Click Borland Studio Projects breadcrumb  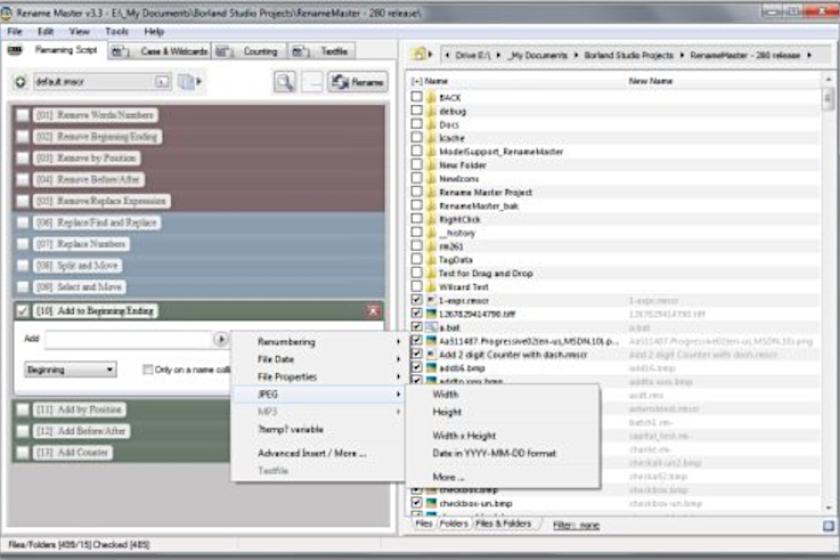[628, 55]
